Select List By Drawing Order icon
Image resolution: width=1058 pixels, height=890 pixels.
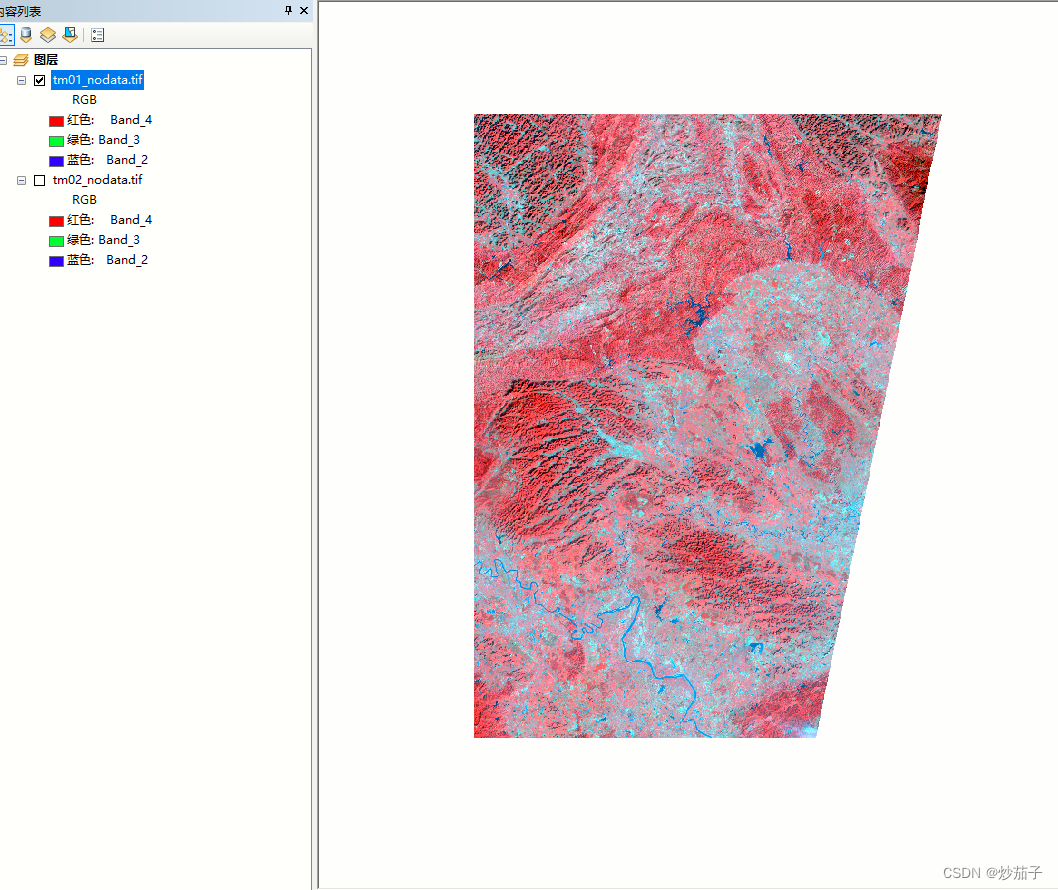6,35
